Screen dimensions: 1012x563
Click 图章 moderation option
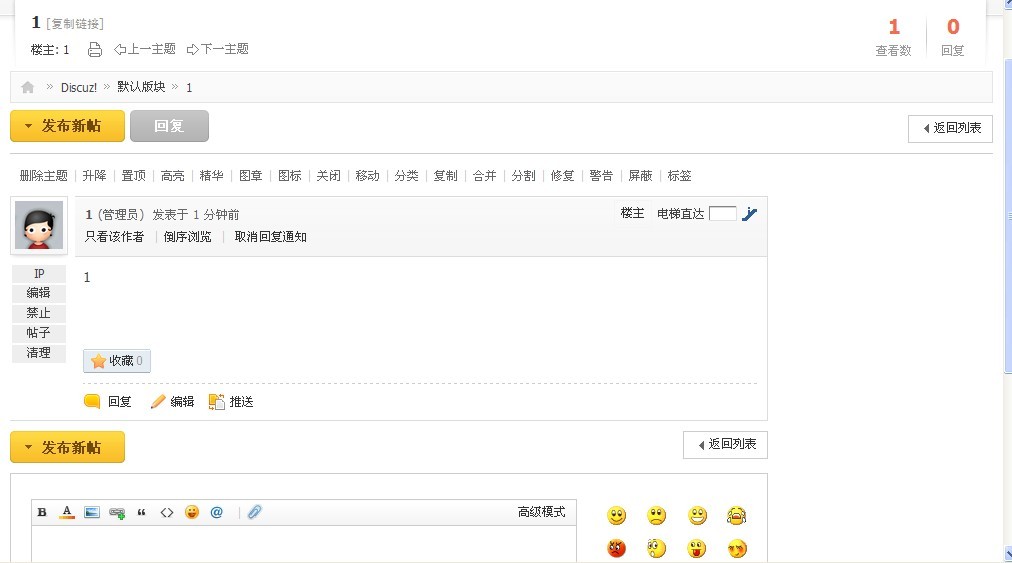point(250,176)
